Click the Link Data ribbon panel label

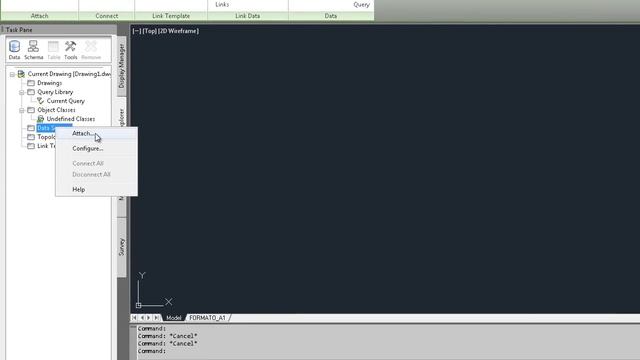[248, 16]
